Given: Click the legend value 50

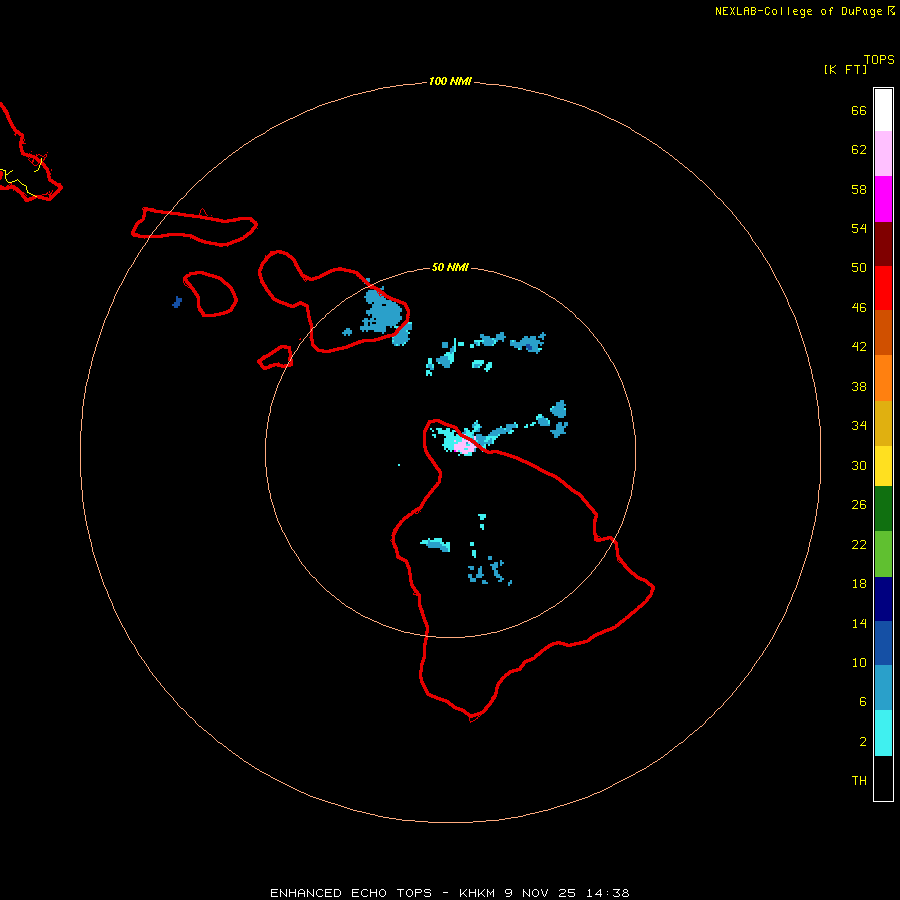Looking at the screenshot, I should [859, 268].
